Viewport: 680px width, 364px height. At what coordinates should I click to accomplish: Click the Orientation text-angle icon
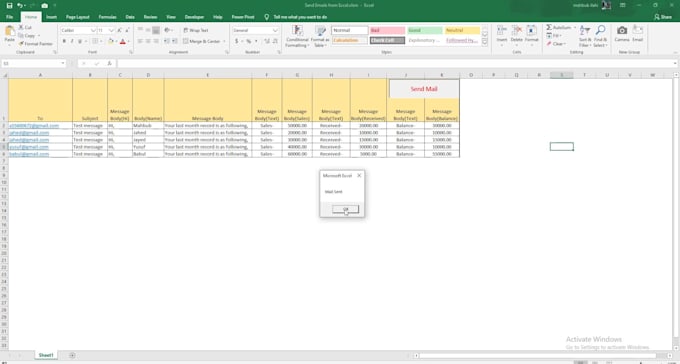click(167, 30)
